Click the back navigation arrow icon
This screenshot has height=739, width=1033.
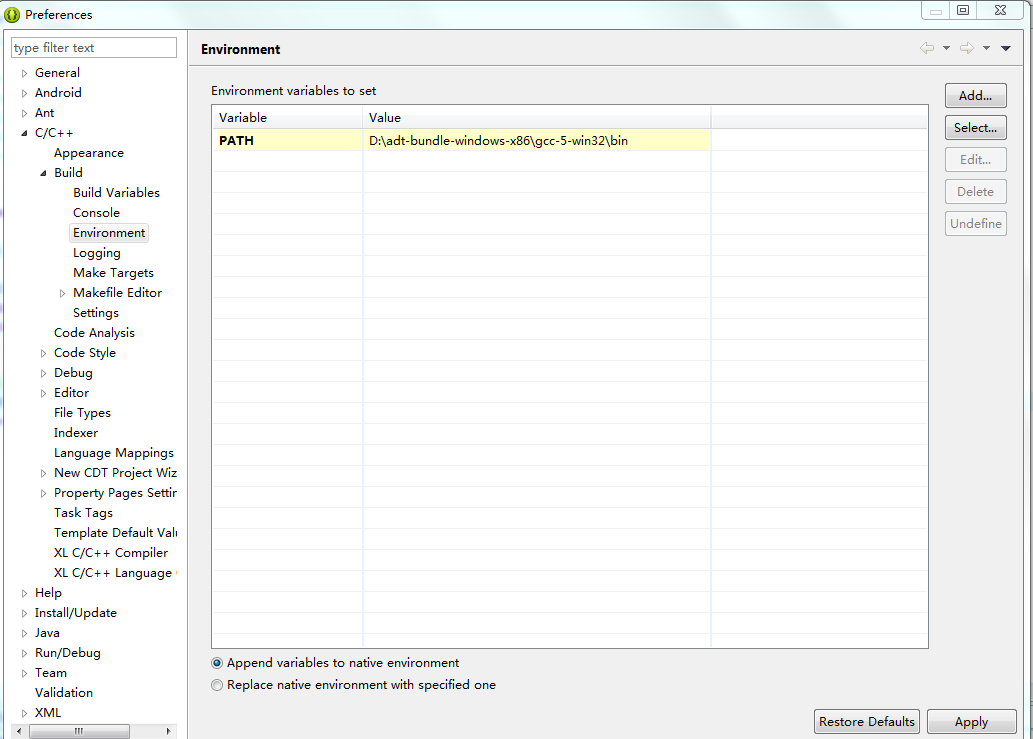[927, 48]
